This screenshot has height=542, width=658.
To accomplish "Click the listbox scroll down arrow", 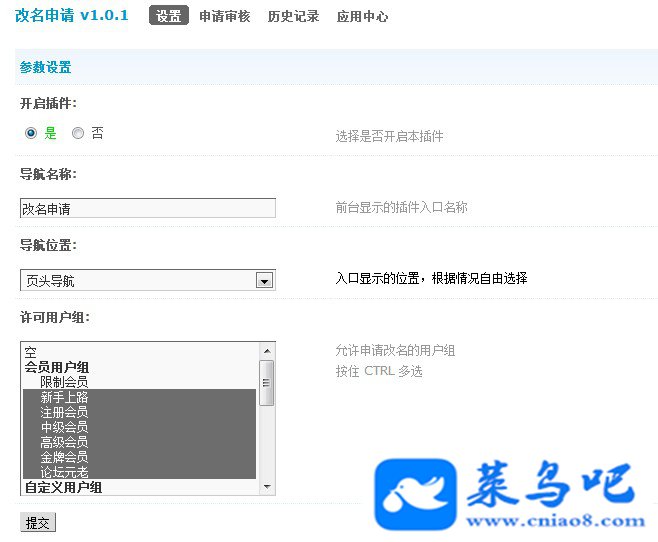I will point(267,487).
